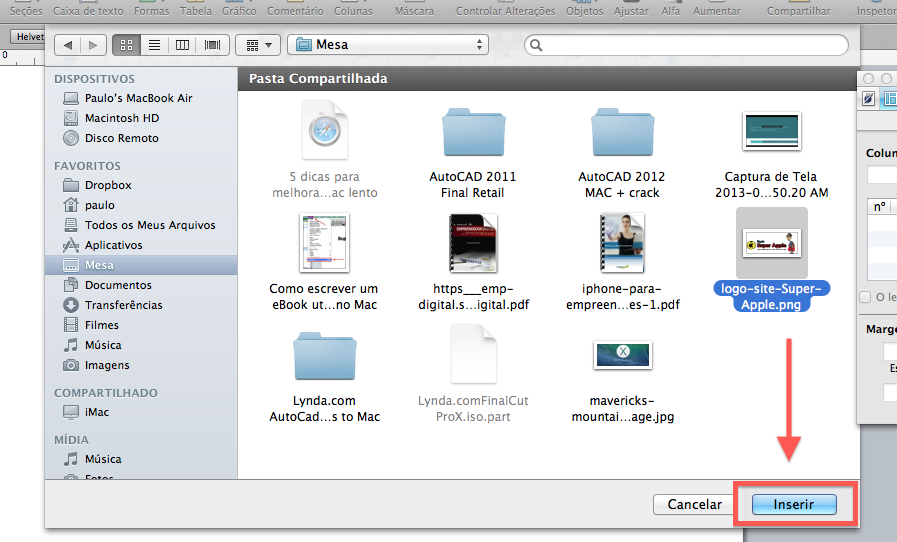Switch to column view mode

(x=183, y=45)
